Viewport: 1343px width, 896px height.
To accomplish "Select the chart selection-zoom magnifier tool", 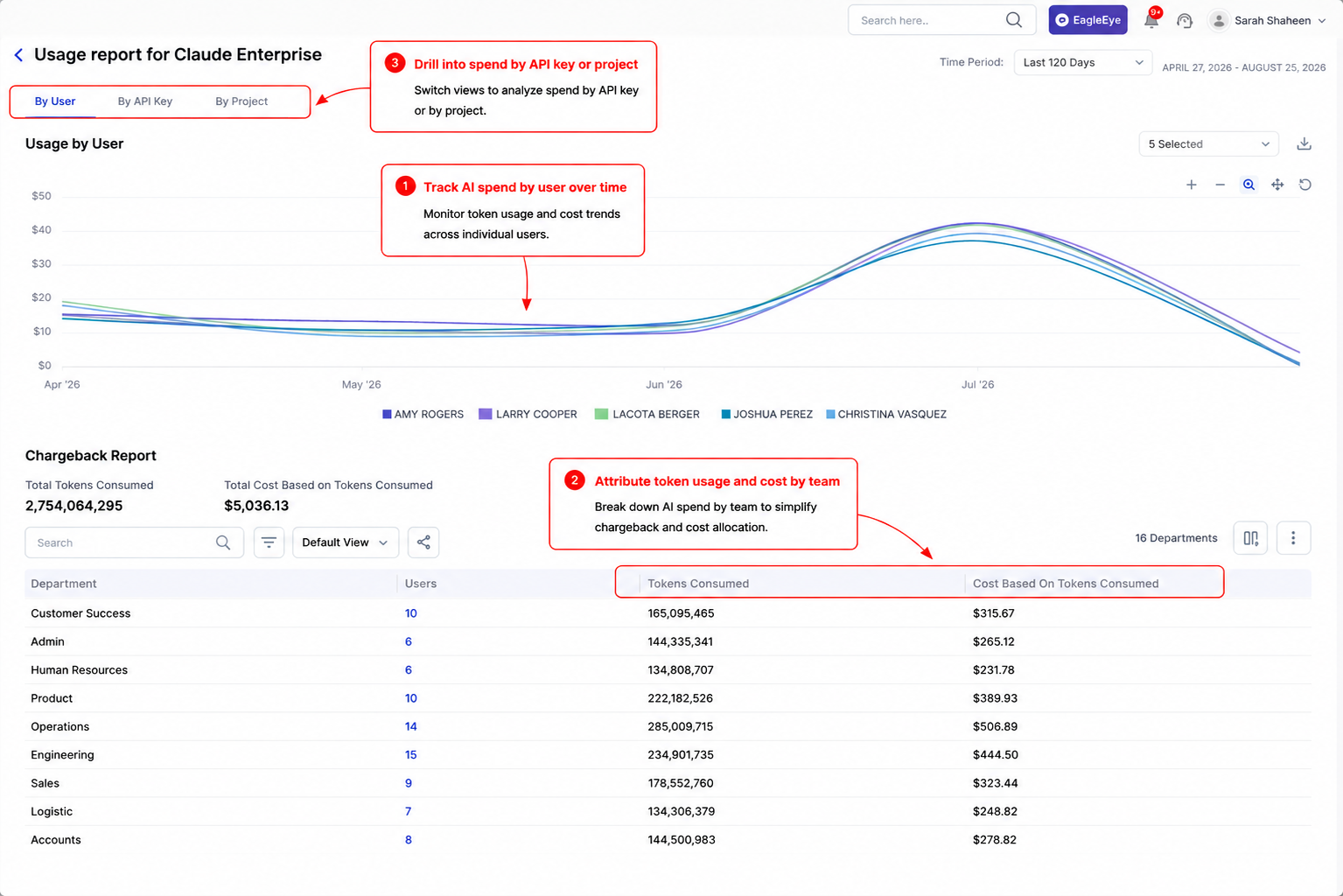I will (x=1249, y=185).
